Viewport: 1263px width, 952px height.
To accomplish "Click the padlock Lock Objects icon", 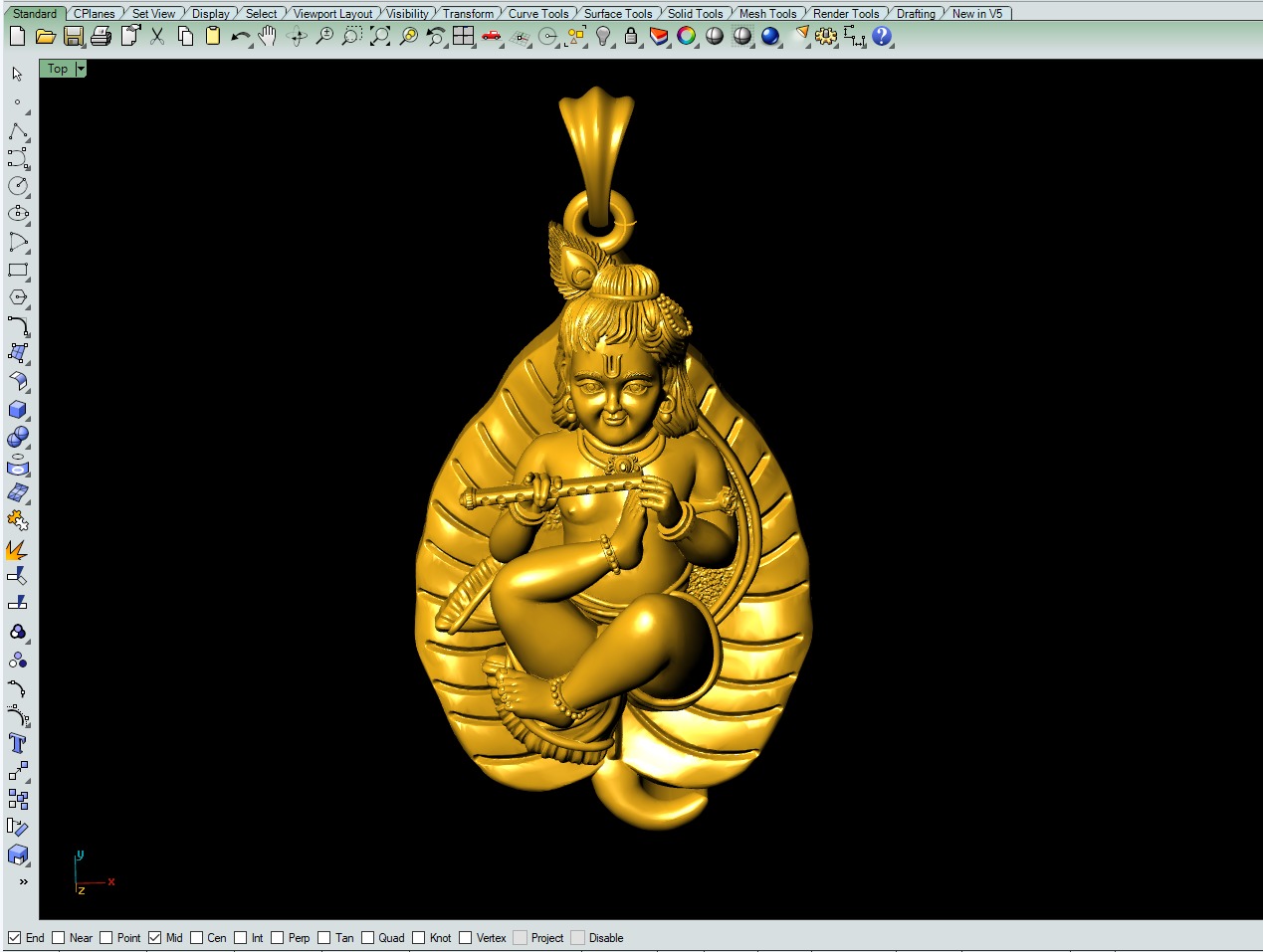I will point(631,37).
